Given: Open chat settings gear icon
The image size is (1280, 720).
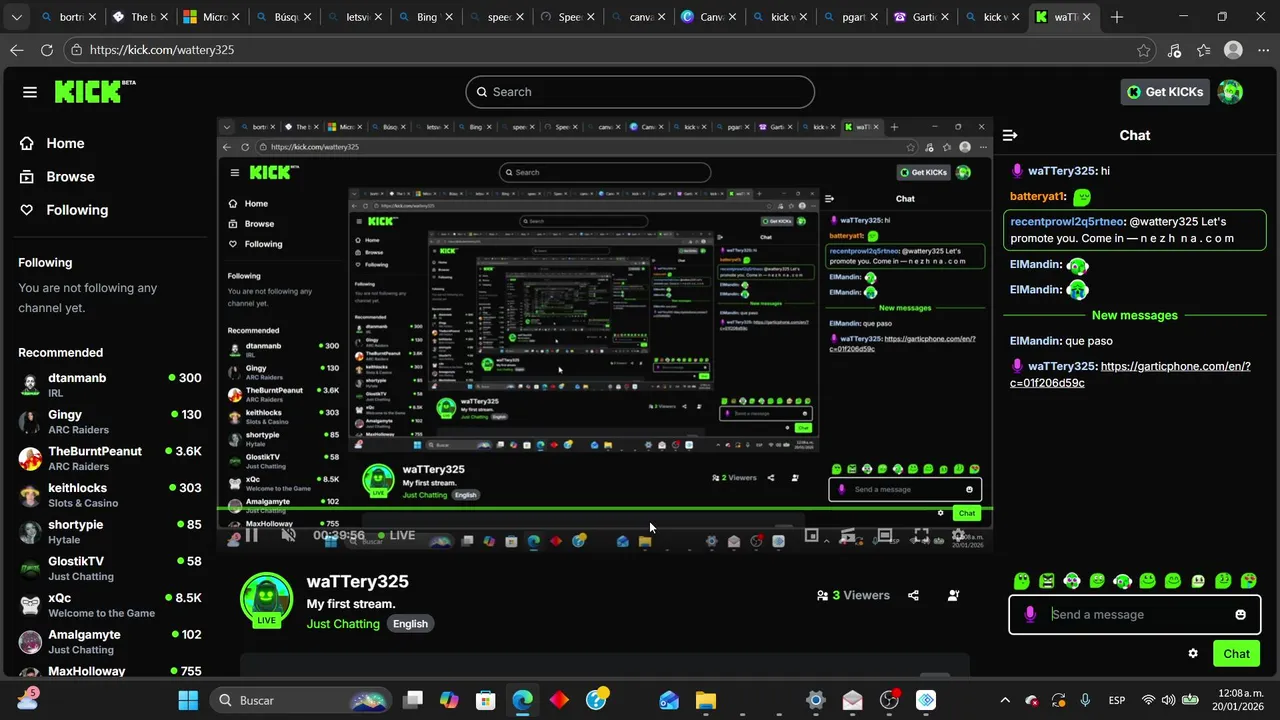Looking at the screenshot, I should [1193, 654].
